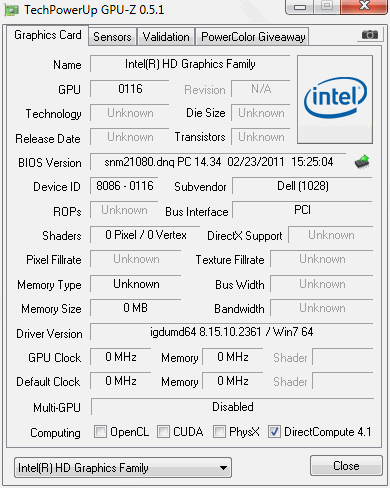Check the PhysX checkbox
Viewport: 390px width, 488px height.
click(x=219, y=431)
